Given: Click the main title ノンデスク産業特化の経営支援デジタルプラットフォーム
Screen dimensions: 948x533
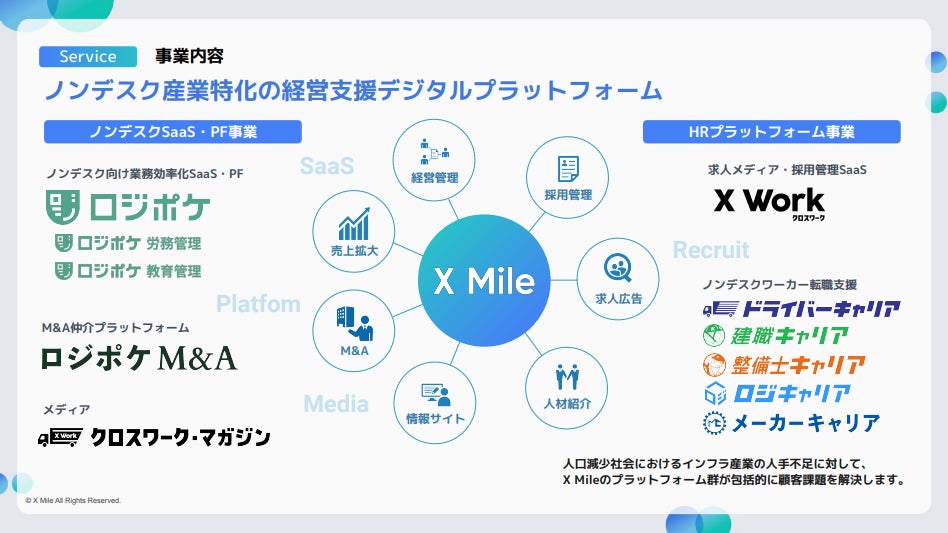Looking at the screenshot, I should [354, 91].
